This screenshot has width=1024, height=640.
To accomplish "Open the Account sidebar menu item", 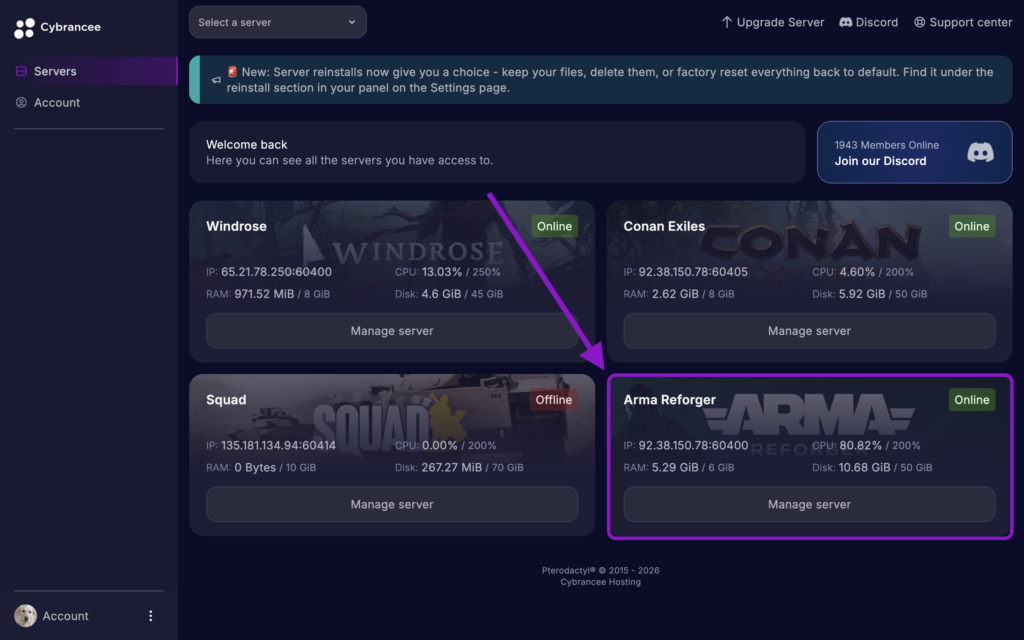I will point(89,103).
